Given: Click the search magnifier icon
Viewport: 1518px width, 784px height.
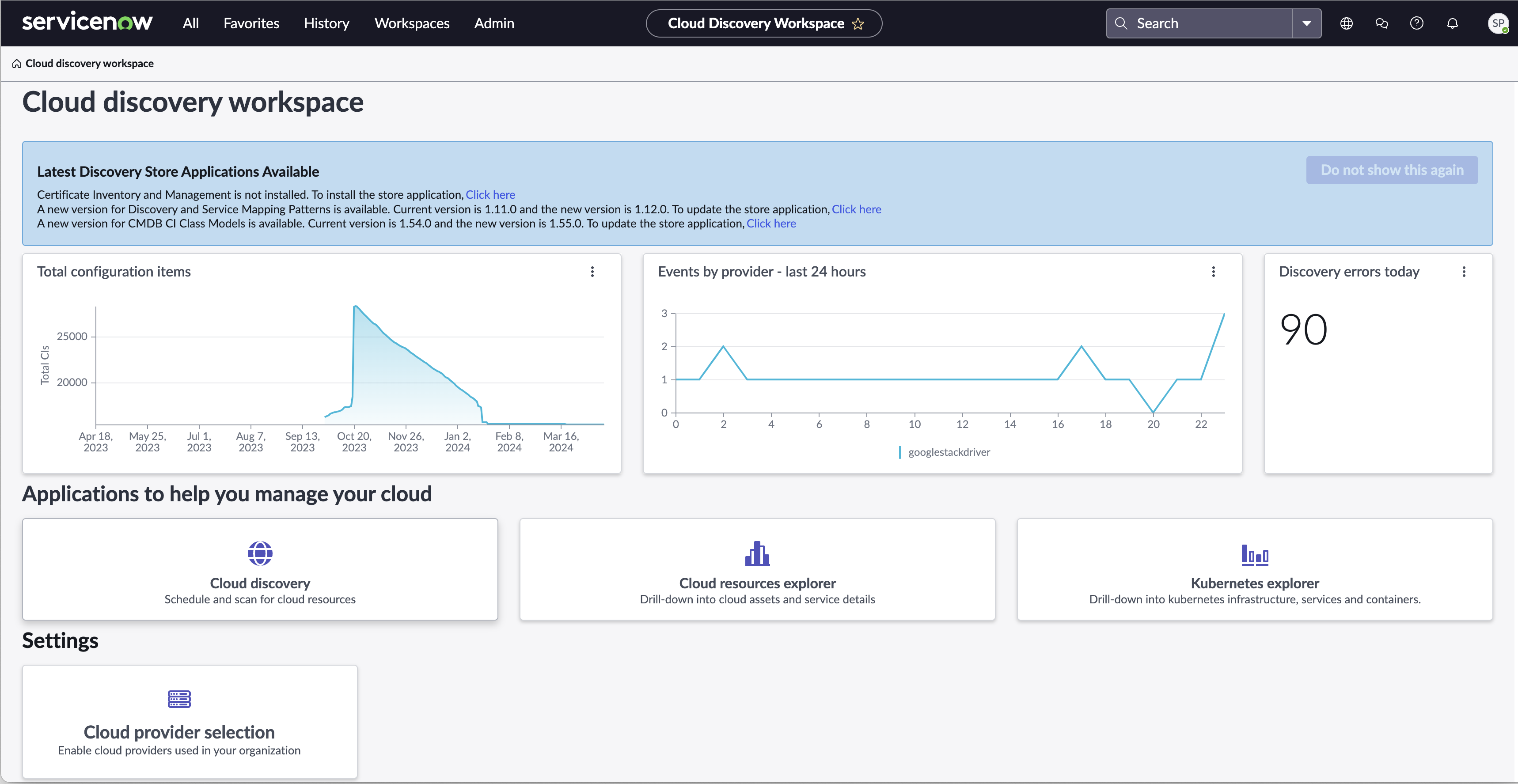Looking at the screenshot, I should pyautogui.click(x=1121, y=23).
